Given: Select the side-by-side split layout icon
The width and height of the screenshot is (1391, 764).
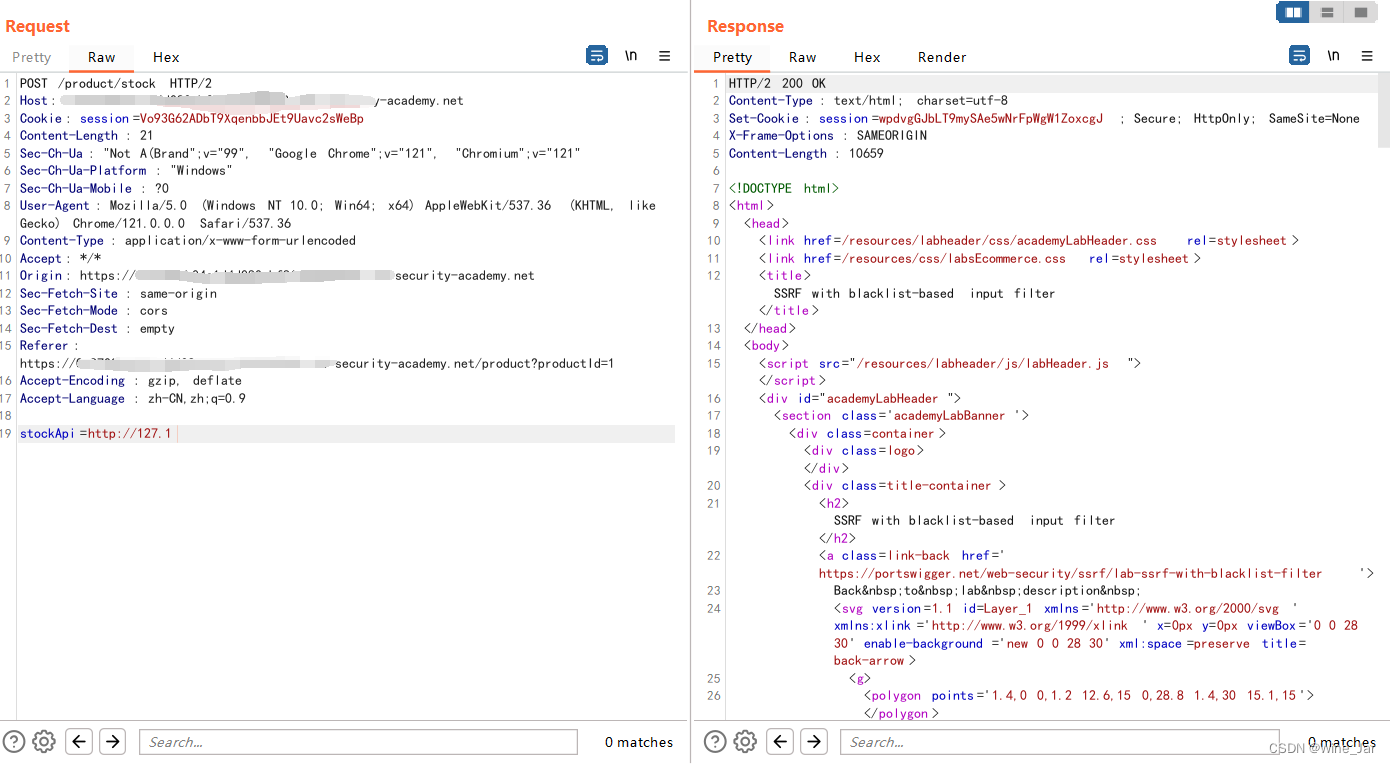Looking at the screenshot, I should [1293, 12].
